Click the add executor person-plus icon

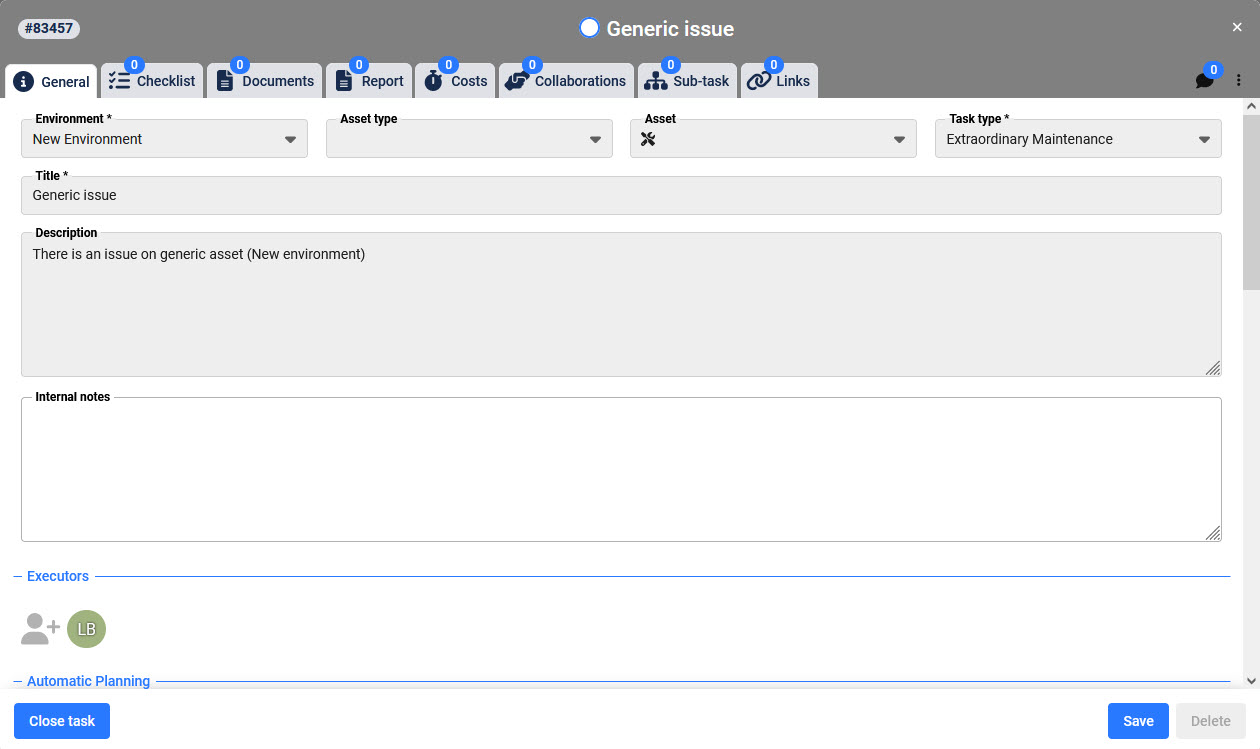coord(40,629)
